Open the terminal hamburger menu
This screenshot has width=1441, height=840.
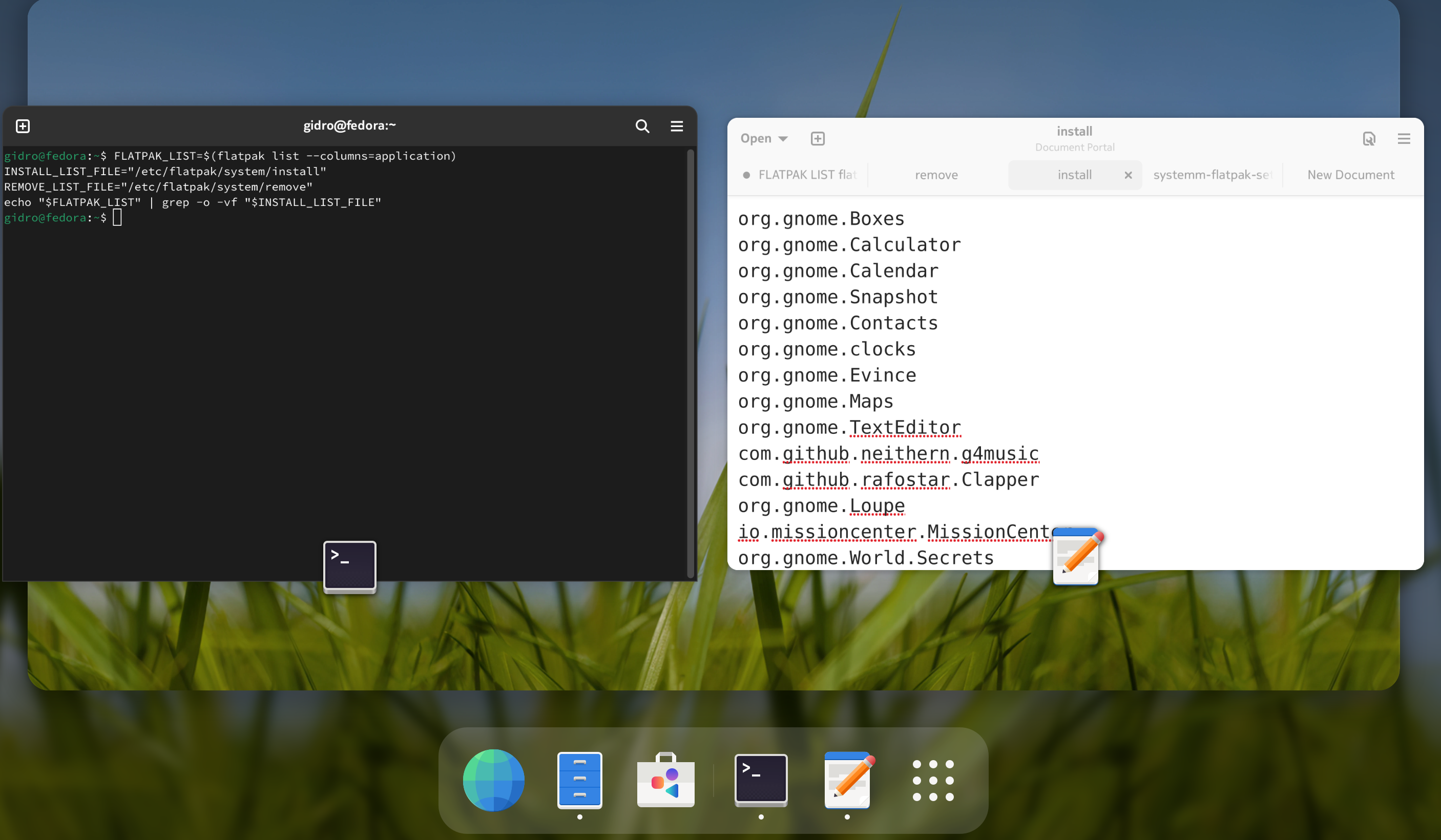pos(677,127)
